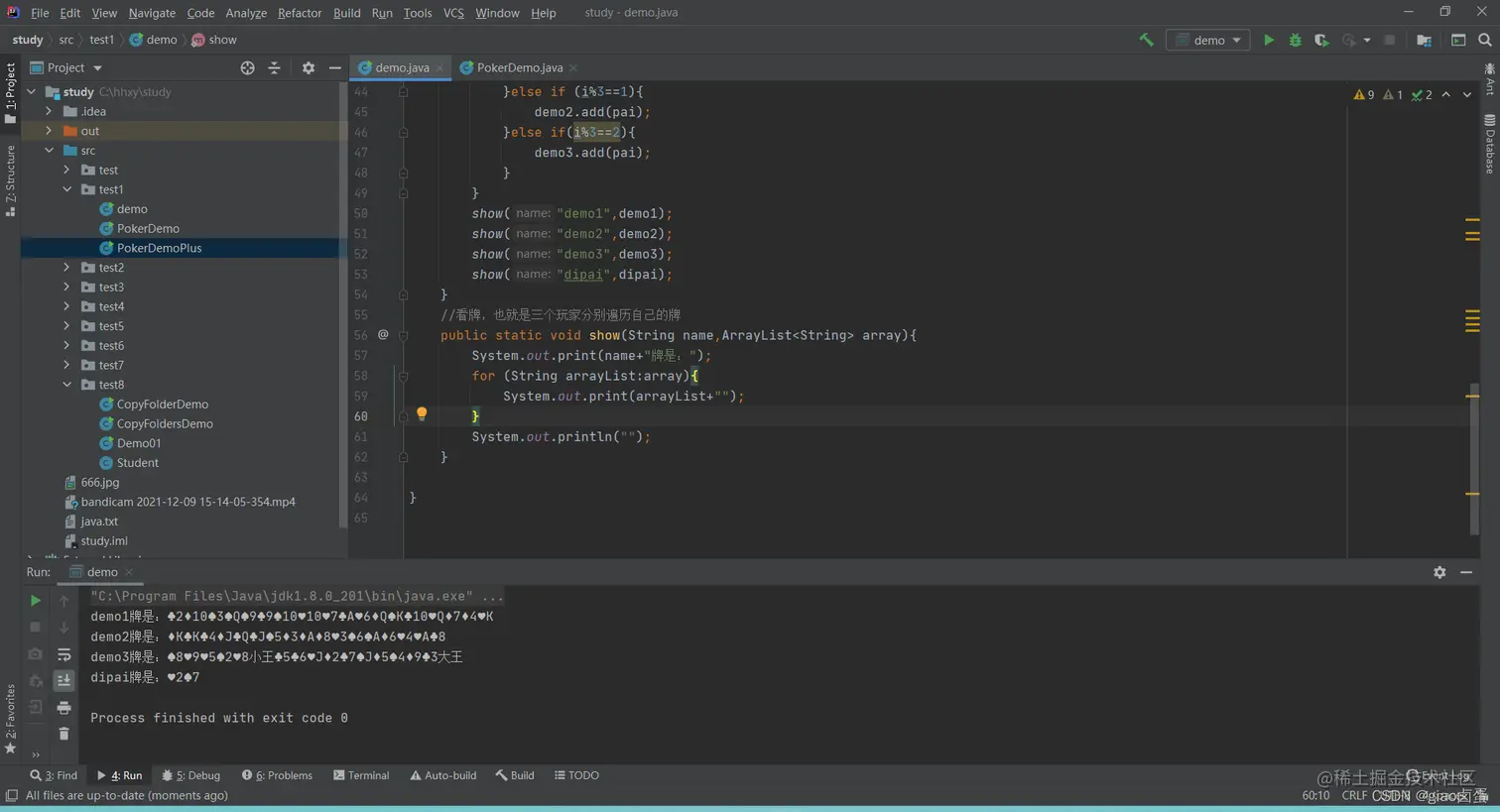
Task: Clear all console output trash icon
Action: (x=63, y=734)
